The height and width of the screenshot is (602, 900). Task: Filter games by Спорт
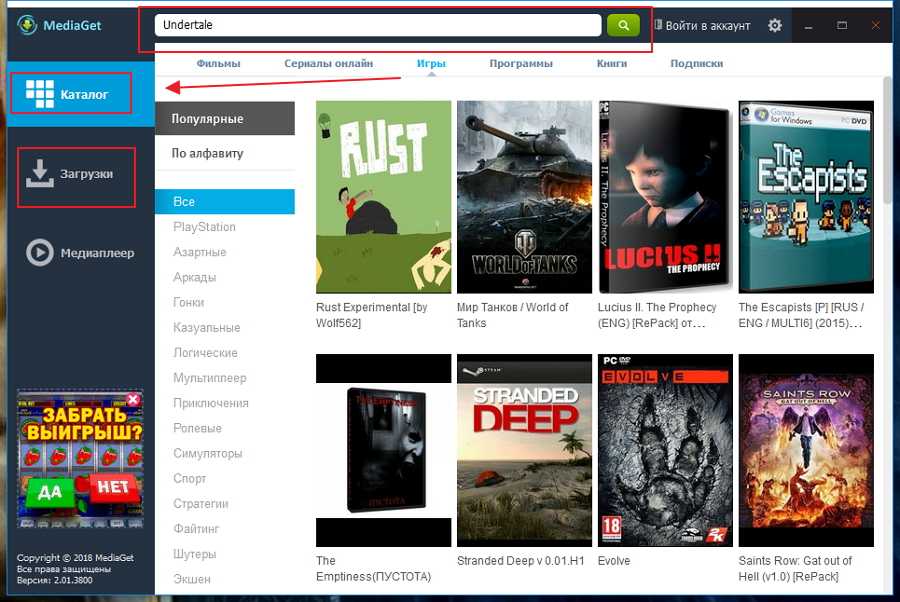(189, 478)
